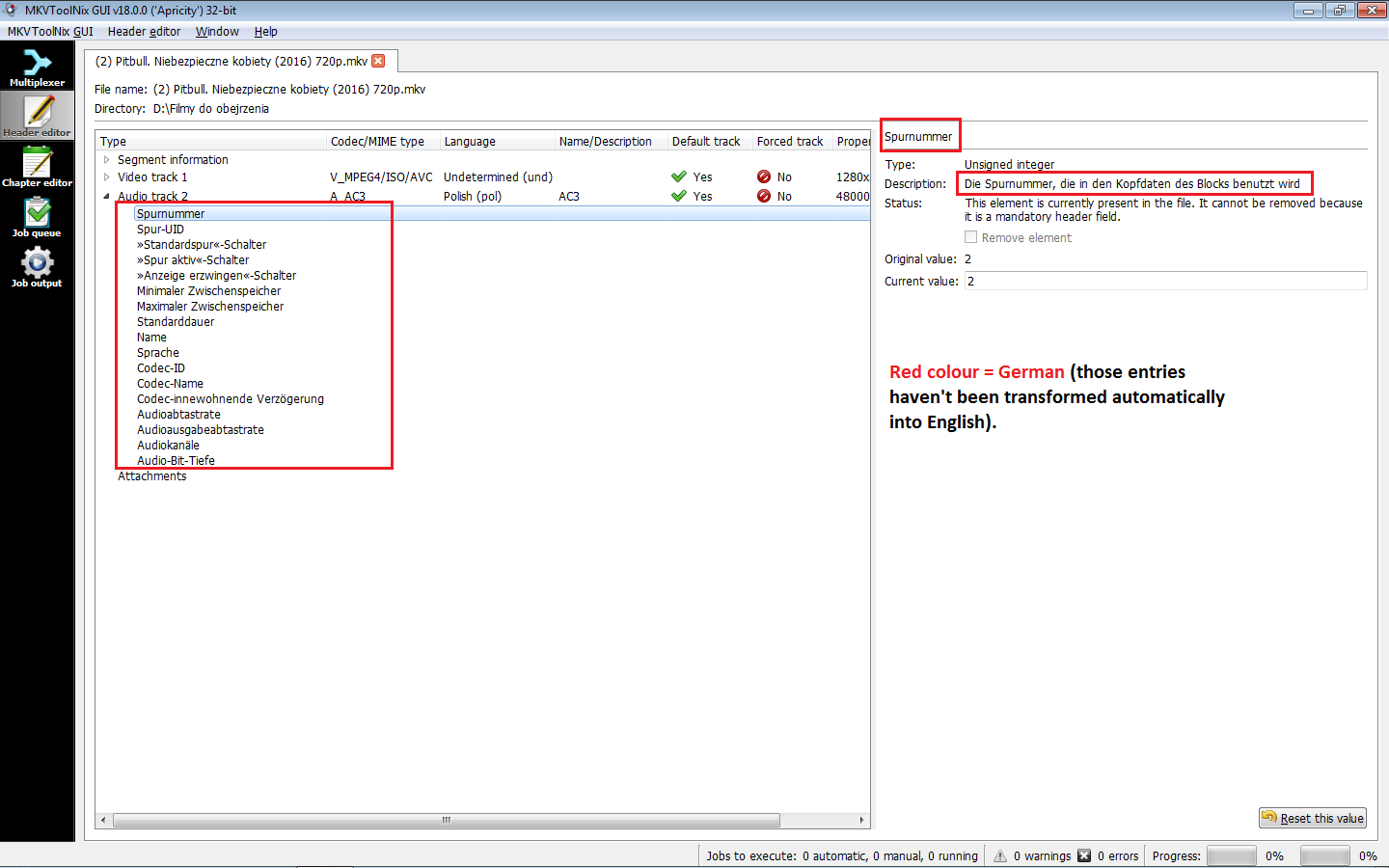This screenshot has width=1389, height=868.
Task: Click the Audio track 2 default-track checkmark
Action: coord(679,196)
